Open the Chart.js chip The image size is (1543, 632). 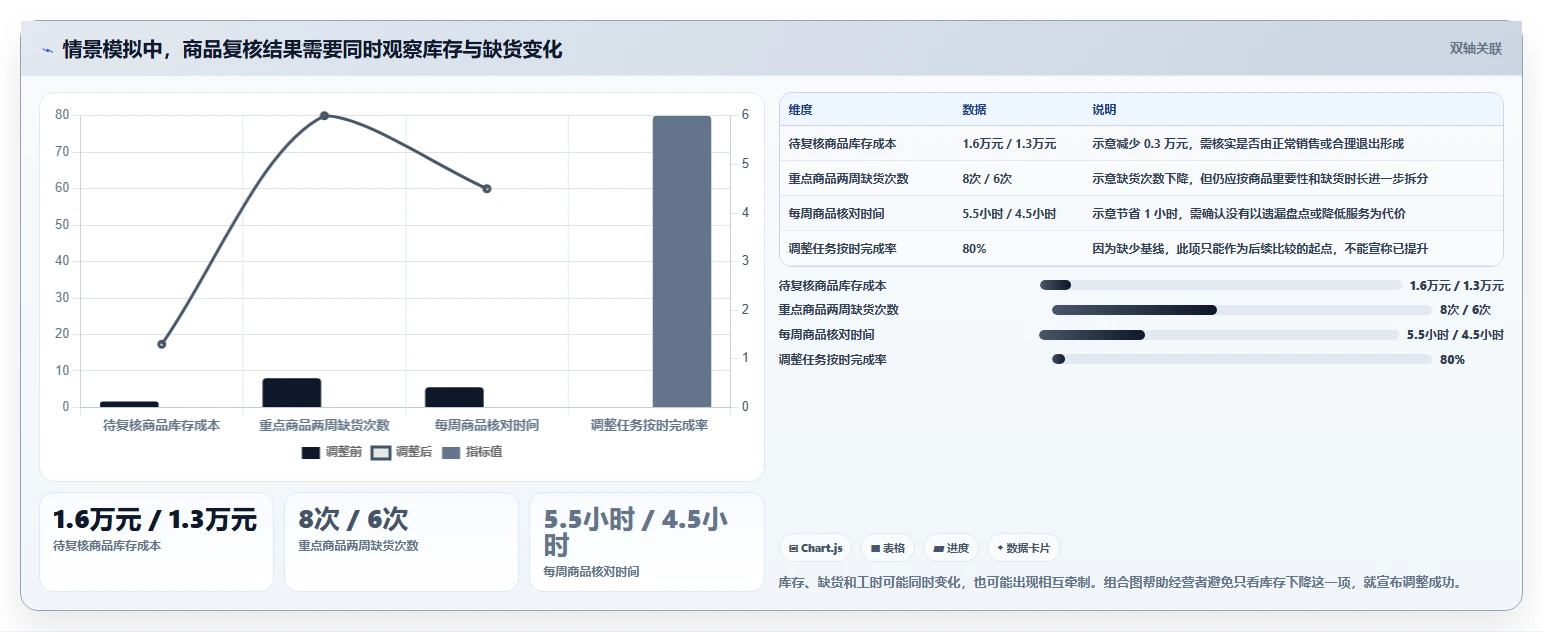[x=816, y=548]
